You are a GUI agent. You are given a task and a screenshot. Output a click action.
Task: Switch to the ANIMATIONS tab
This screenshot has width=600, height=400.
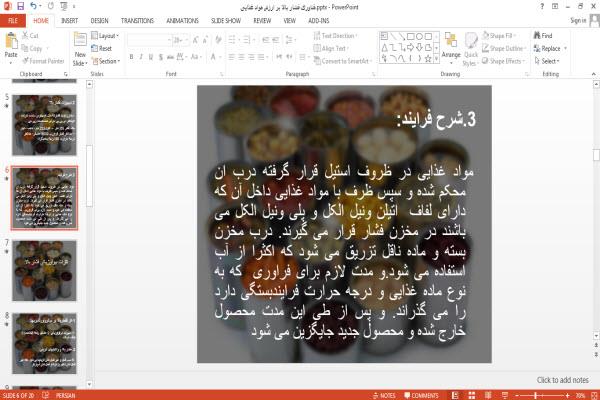[183, 21]
